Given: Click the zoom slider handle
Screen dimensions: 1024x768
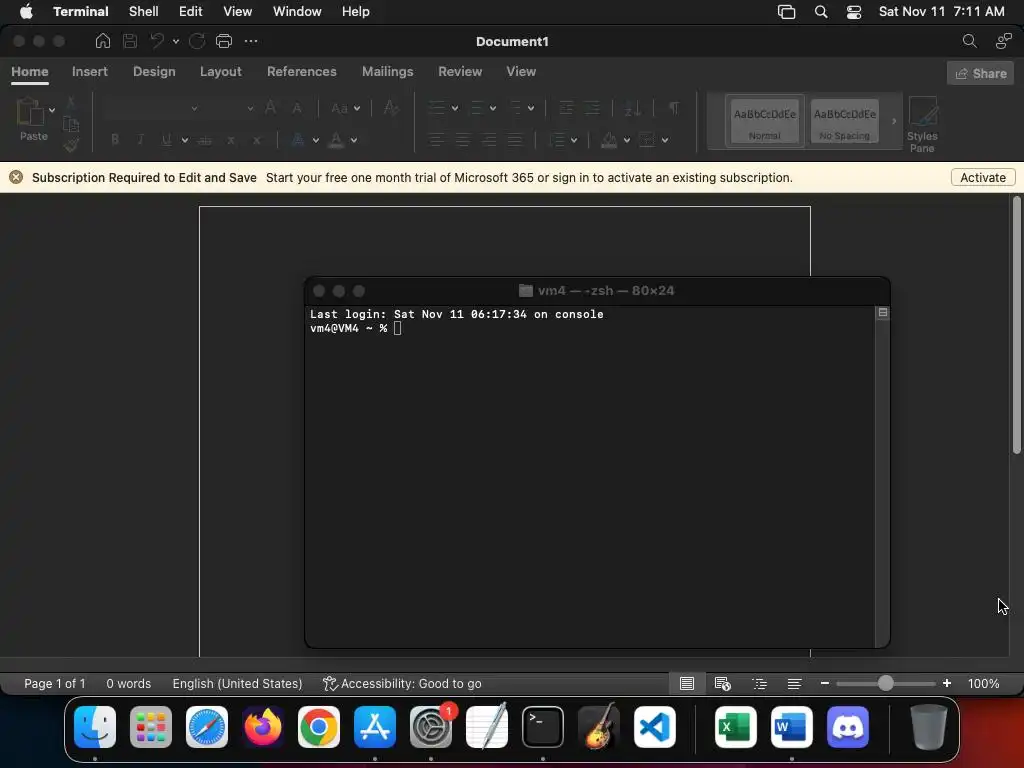Looking at the screenshot, I should 886,684.
